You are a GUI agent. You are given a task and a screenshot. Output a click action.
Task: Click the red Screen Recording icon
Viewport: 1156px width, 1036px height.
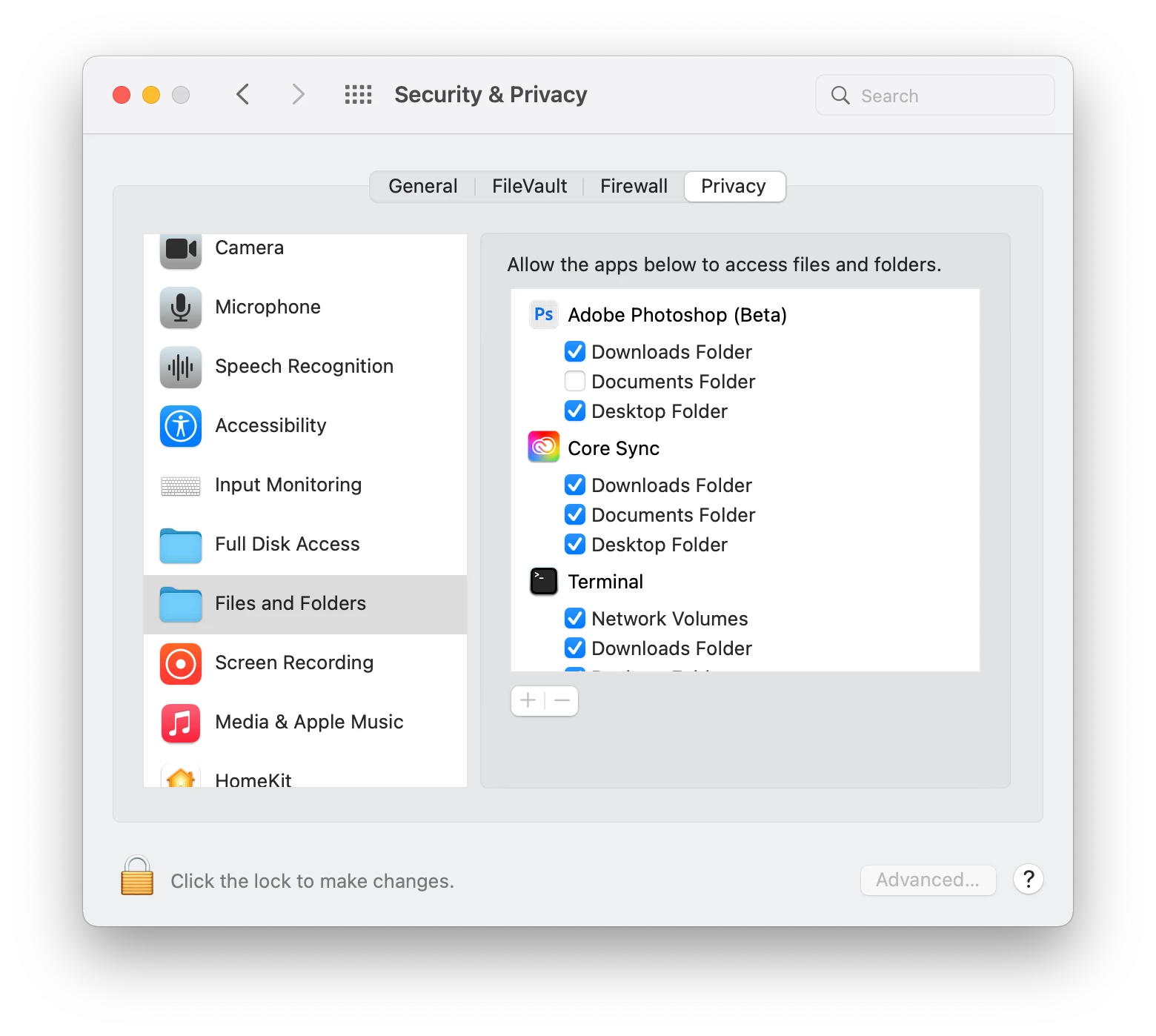181,663
